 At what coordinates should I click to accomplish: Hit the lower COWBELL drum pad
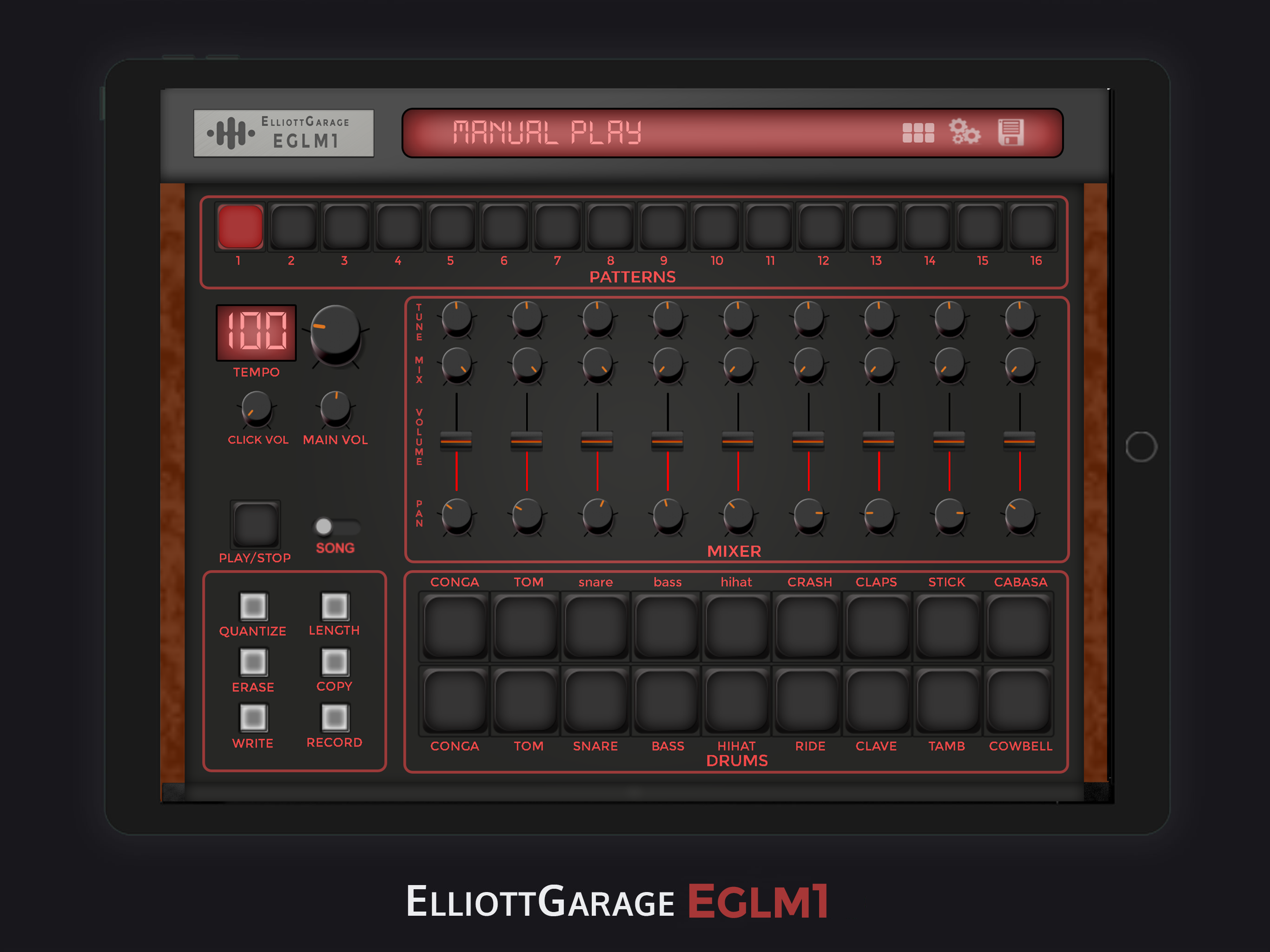[1019, 701]
